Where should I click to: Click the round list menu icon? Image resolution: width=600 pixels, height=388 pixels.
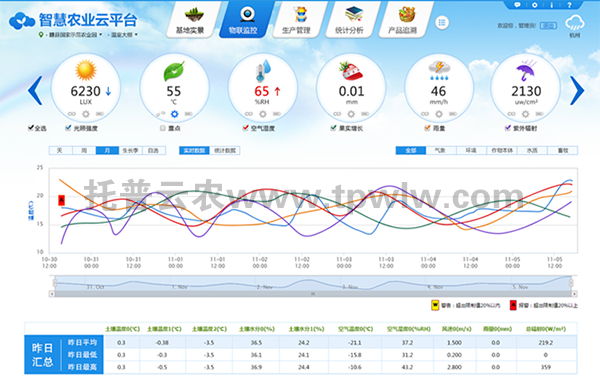coord(442,23)
